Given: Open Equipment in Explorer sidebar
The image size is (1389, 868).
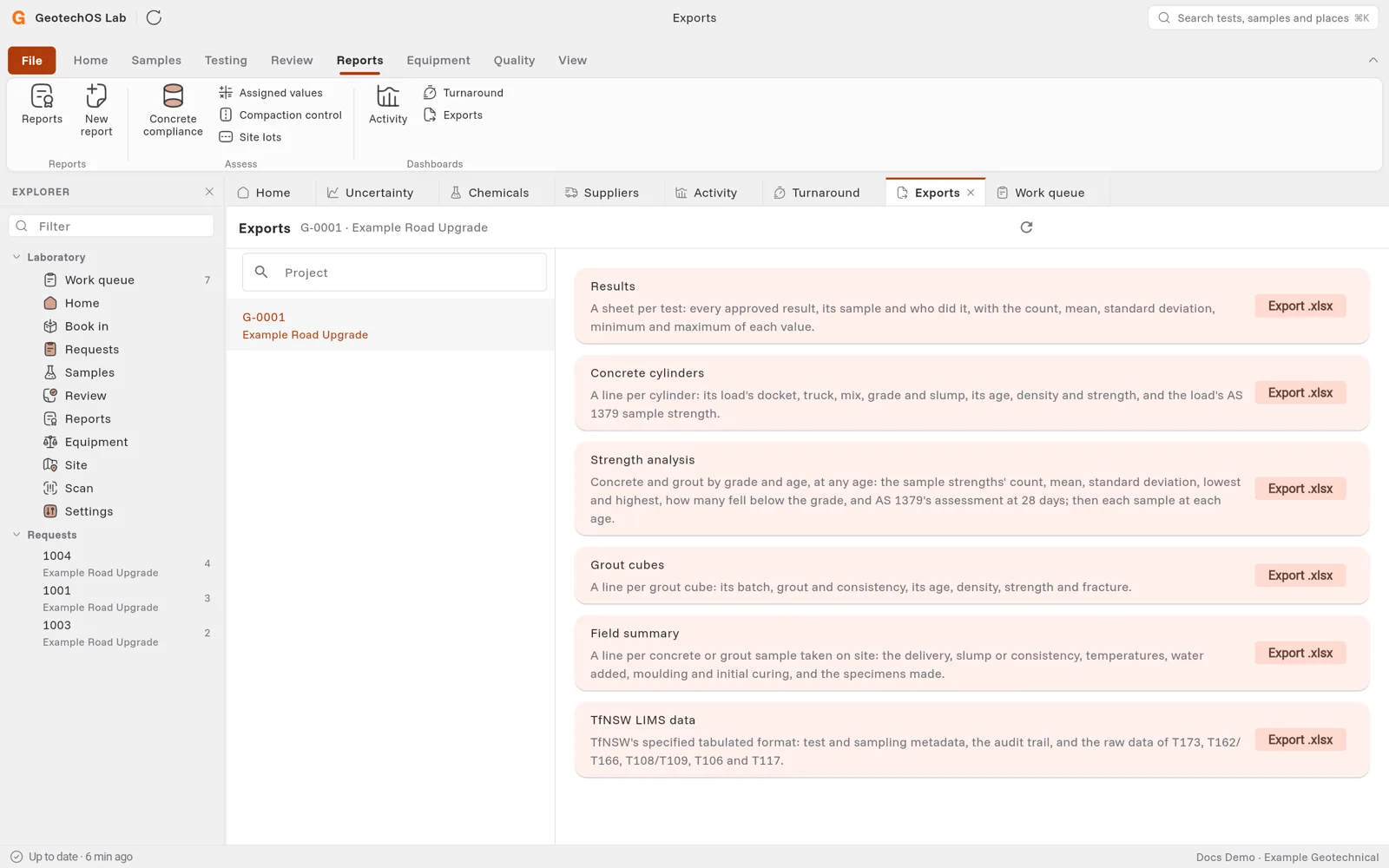Looking at the screenshot, I should 111,442.
